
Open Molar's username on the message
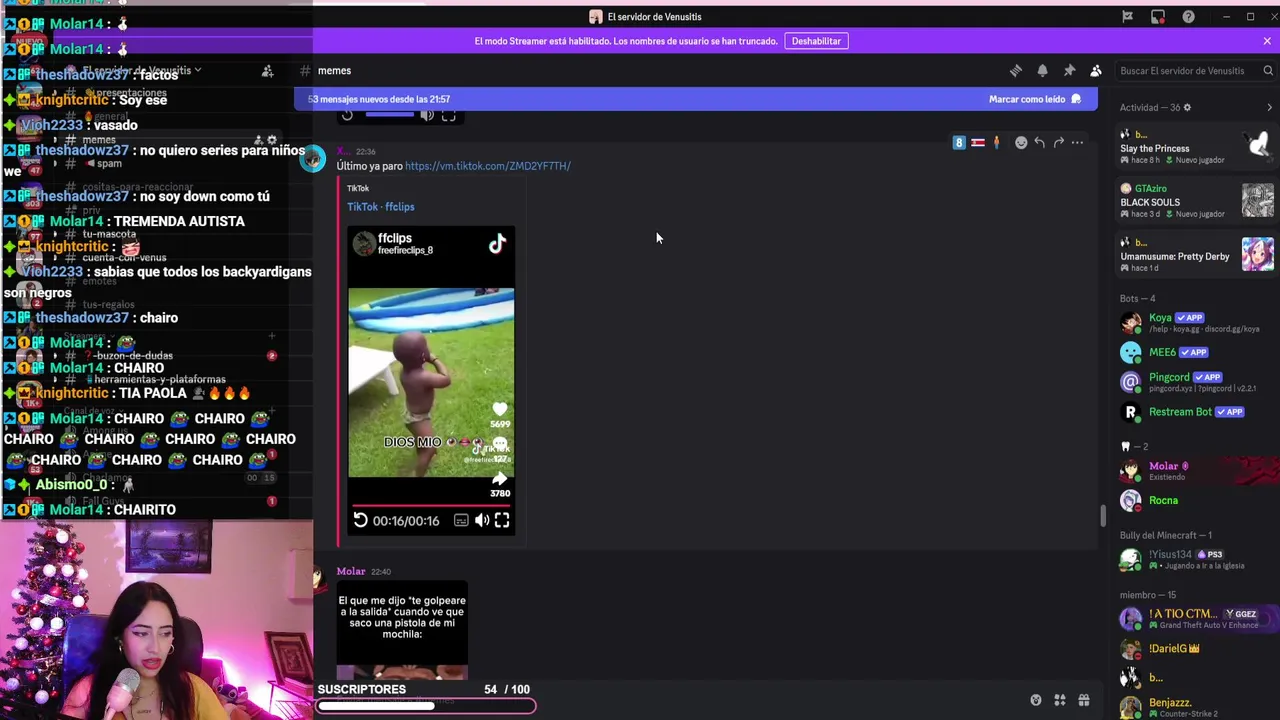click(350, 571)
